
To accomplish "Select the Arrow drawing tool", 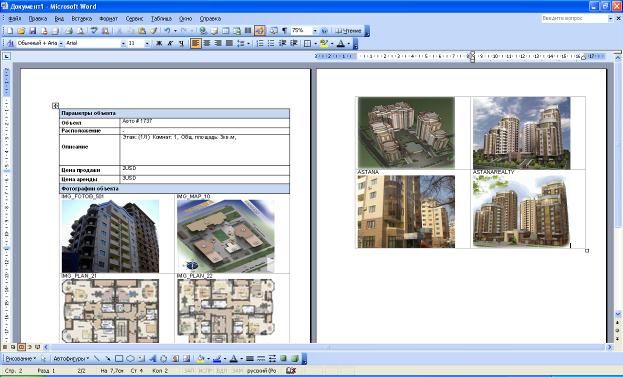I will tap(108, 359).
